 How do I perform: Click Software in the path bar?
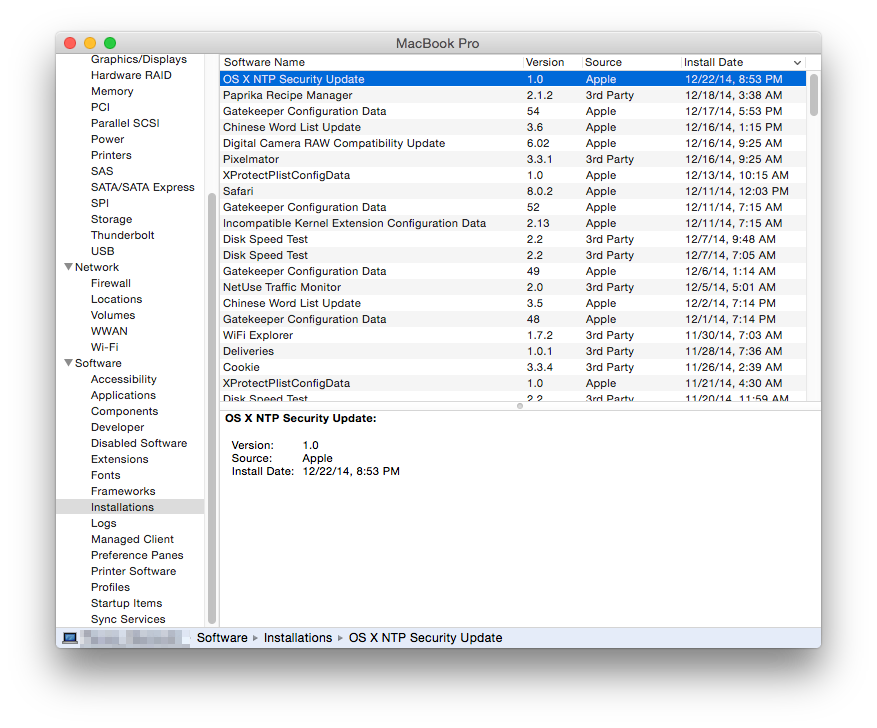tap(222, 638)
